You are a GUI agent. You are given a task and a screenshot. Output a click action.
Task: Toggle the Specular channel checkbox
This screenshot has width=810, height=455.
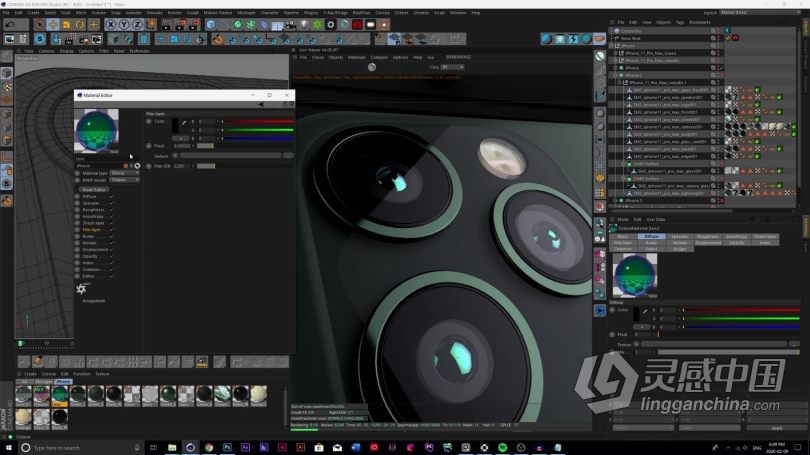point(112,203)
